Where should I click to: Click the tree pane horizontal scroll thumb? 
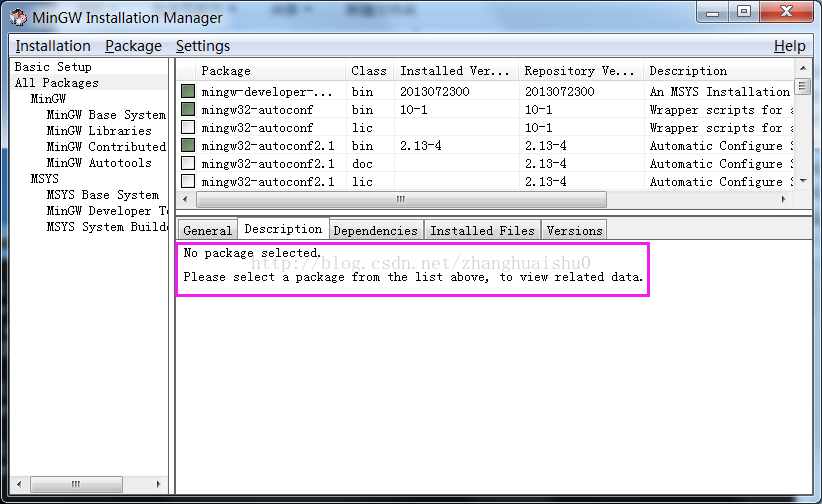coord(77,484)
